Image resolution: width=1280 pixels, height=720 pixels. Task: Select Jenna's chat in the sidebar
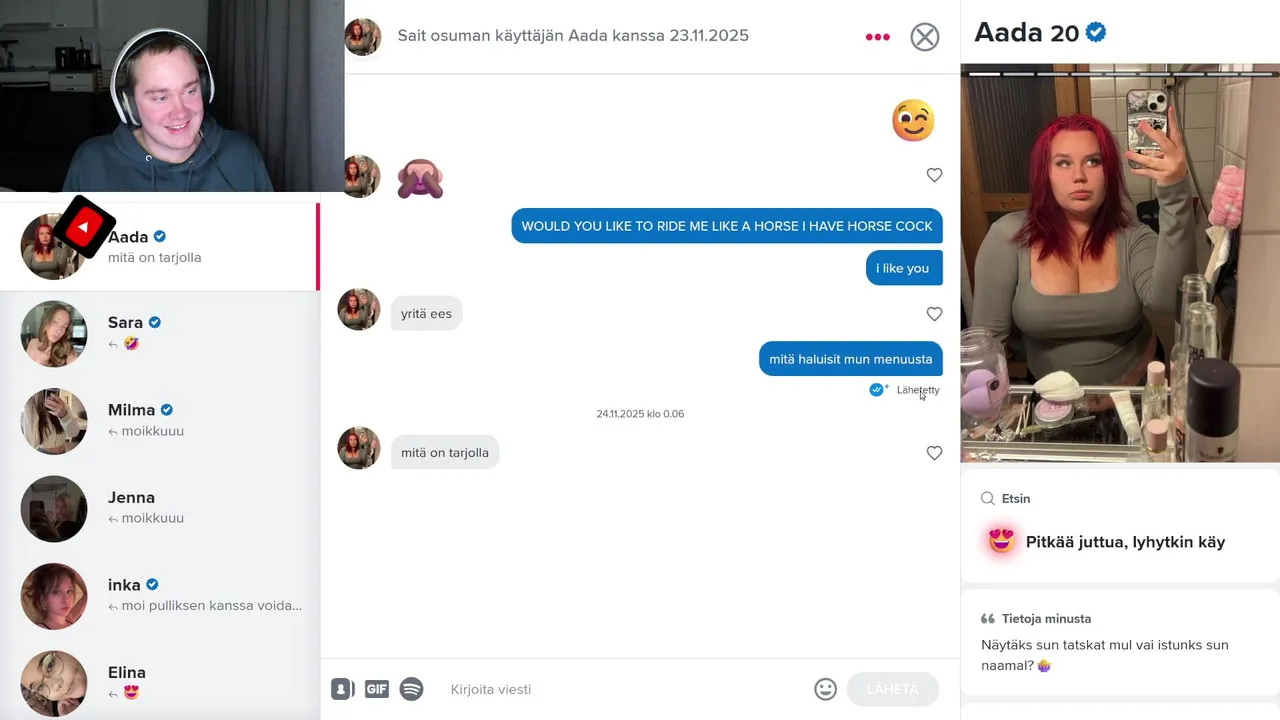[x=160, y=508]
